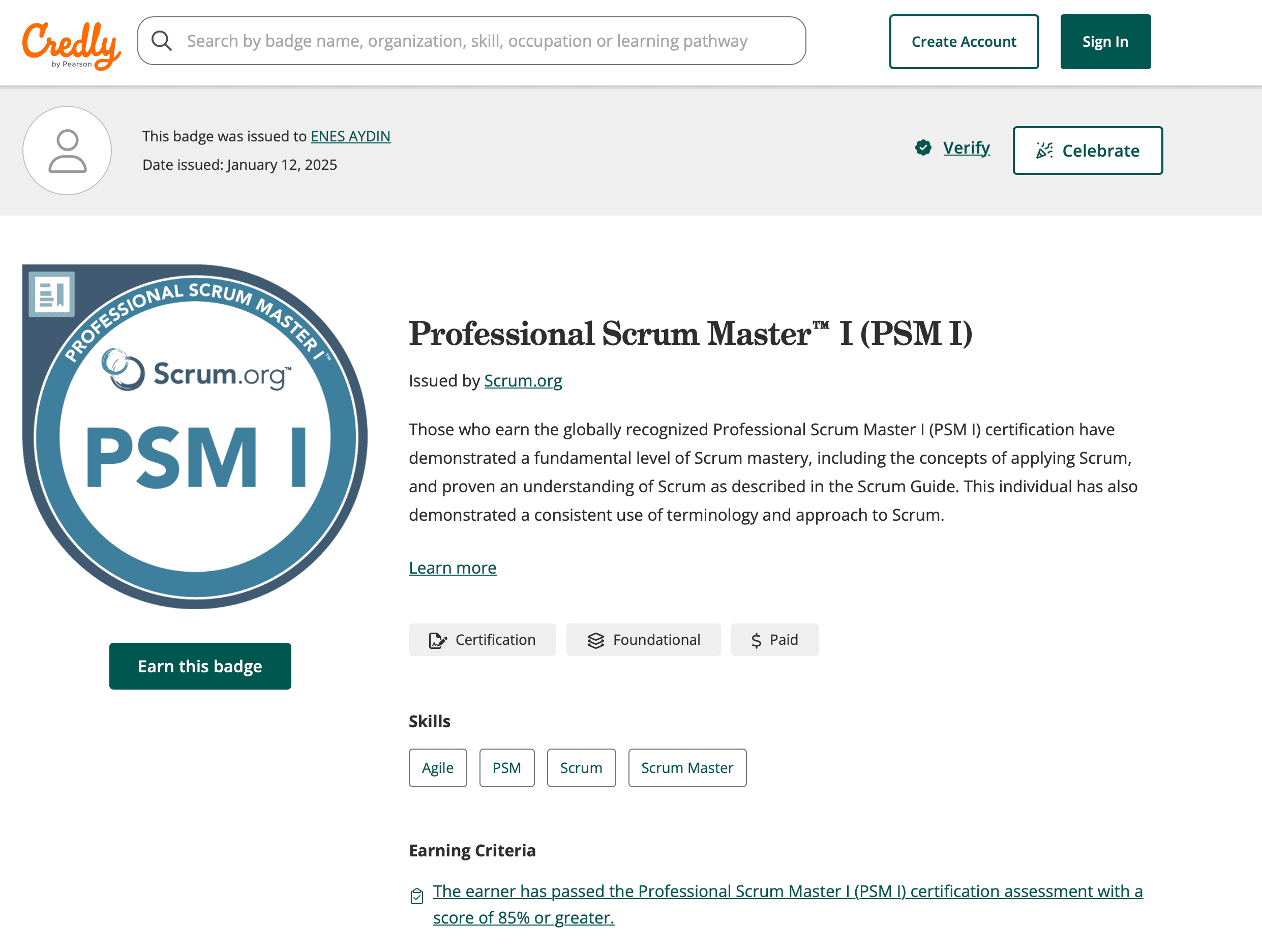1262x952 pixels.
Task: Click the clipboard check icon under Earning Criteria
Action: pyautogui.click(x=417, y=896)
